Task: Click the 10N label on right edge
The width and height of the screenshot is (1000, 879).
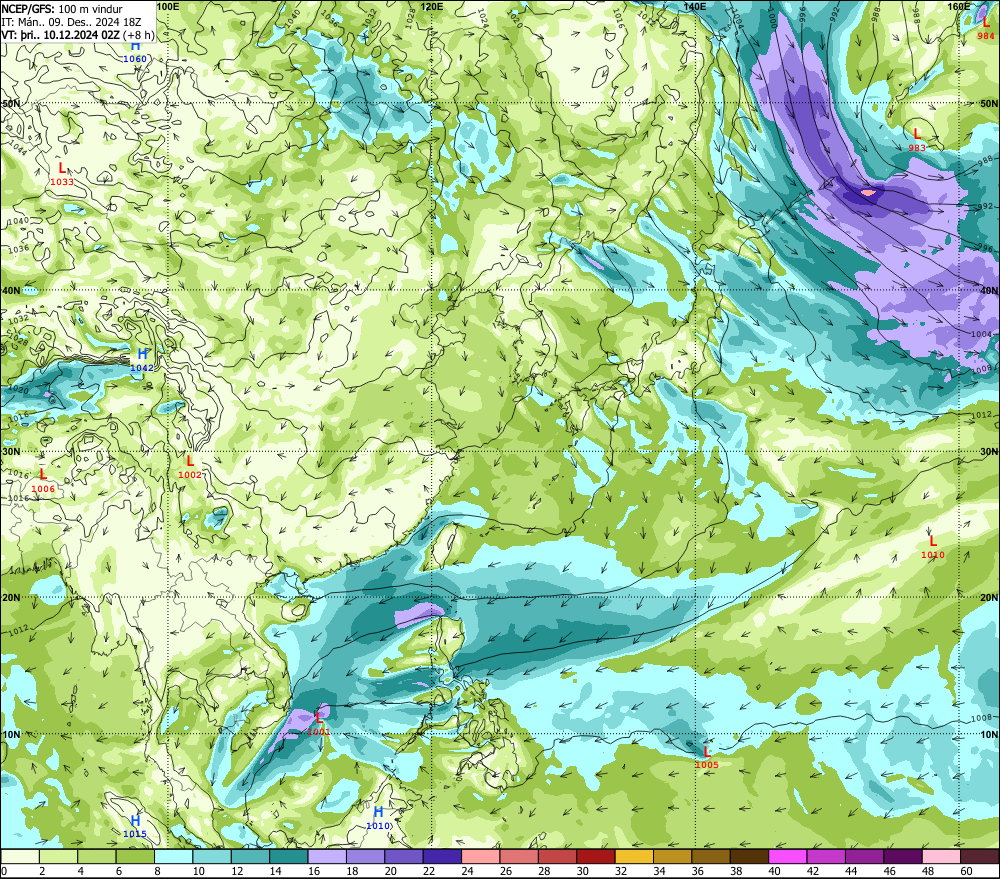Action: click(989, 734)
